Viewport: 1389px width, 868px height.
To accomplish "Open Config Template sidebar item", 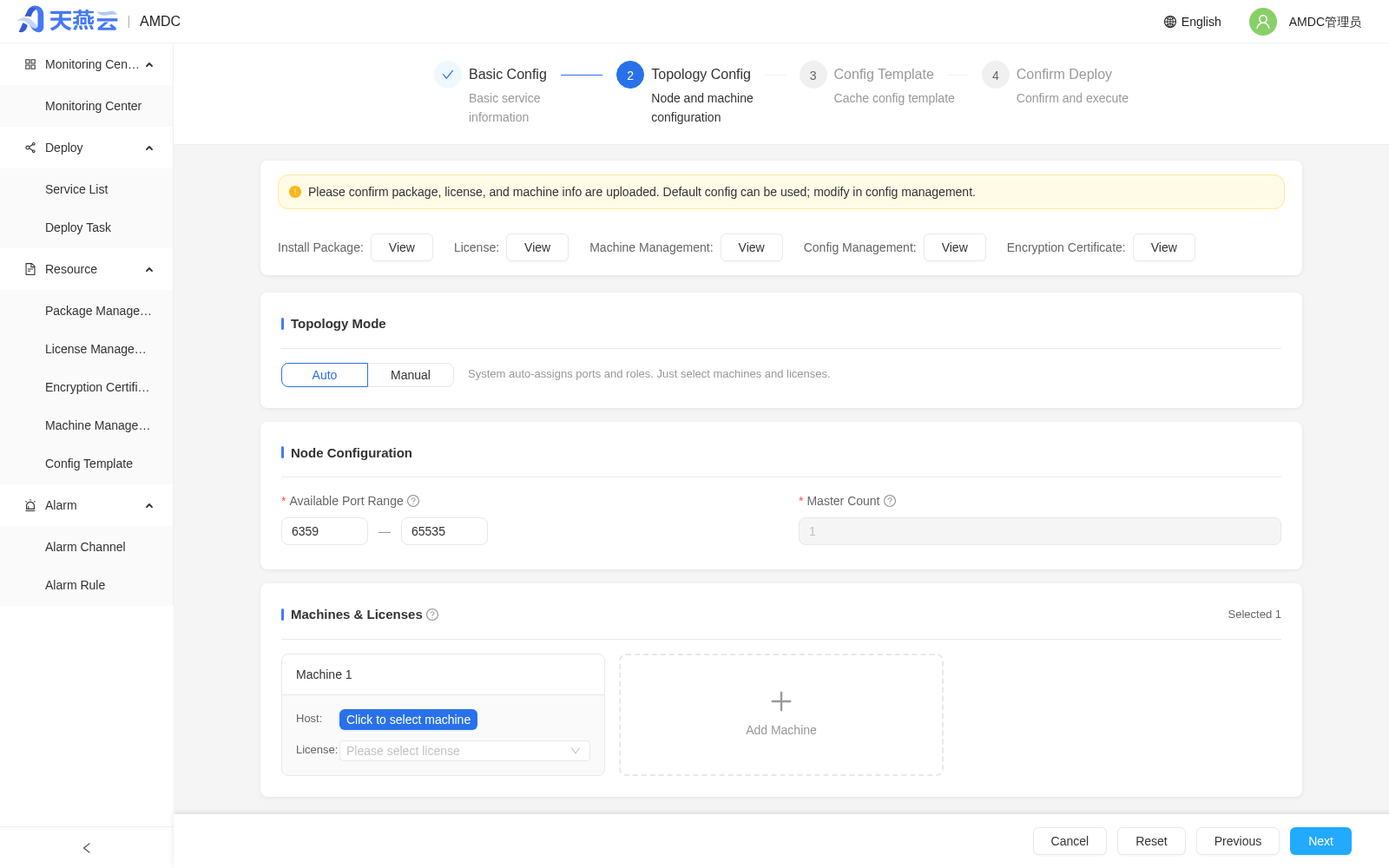I will [x=87, y=464].
